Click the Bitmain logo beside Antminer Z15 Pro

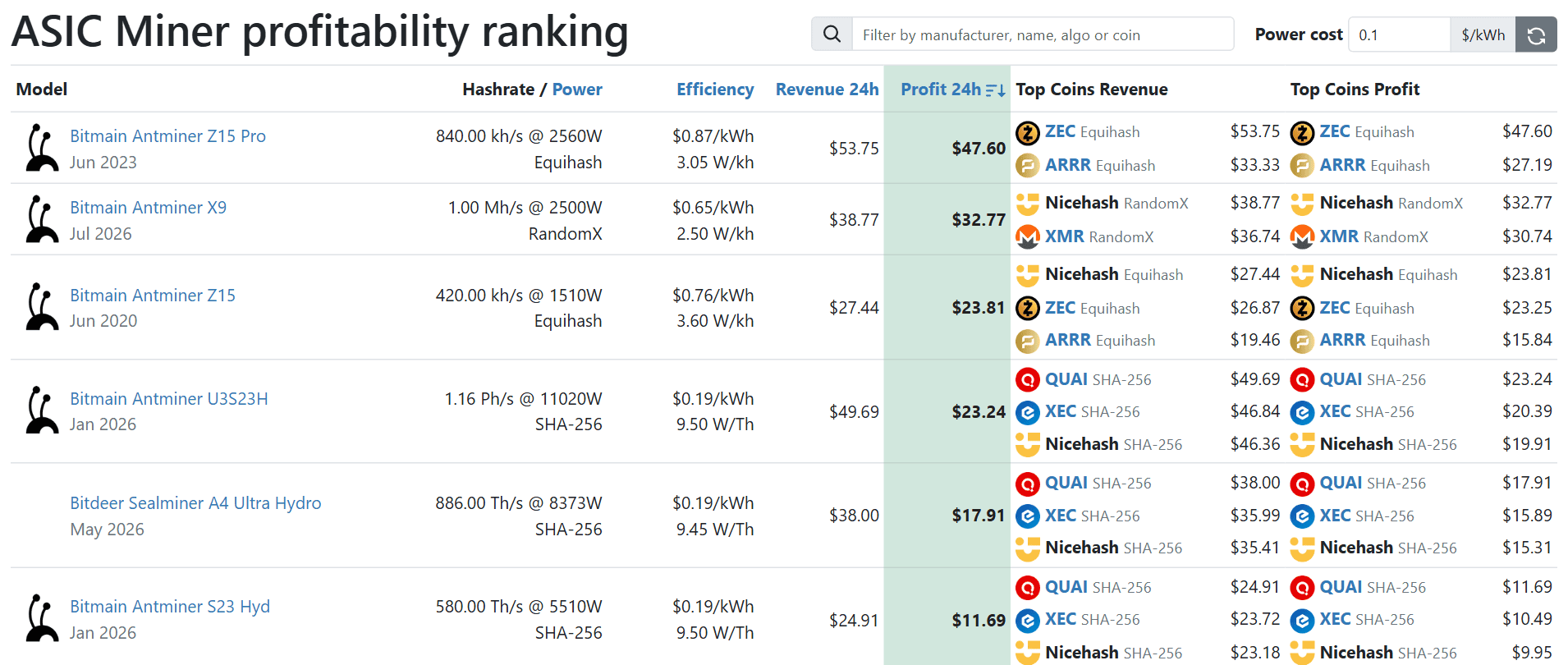coord(41,148)
